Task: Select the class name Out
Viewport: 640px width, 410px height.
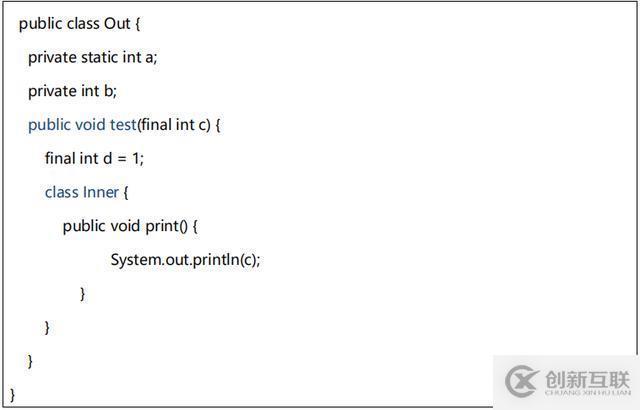Action: tap(117, 24)
